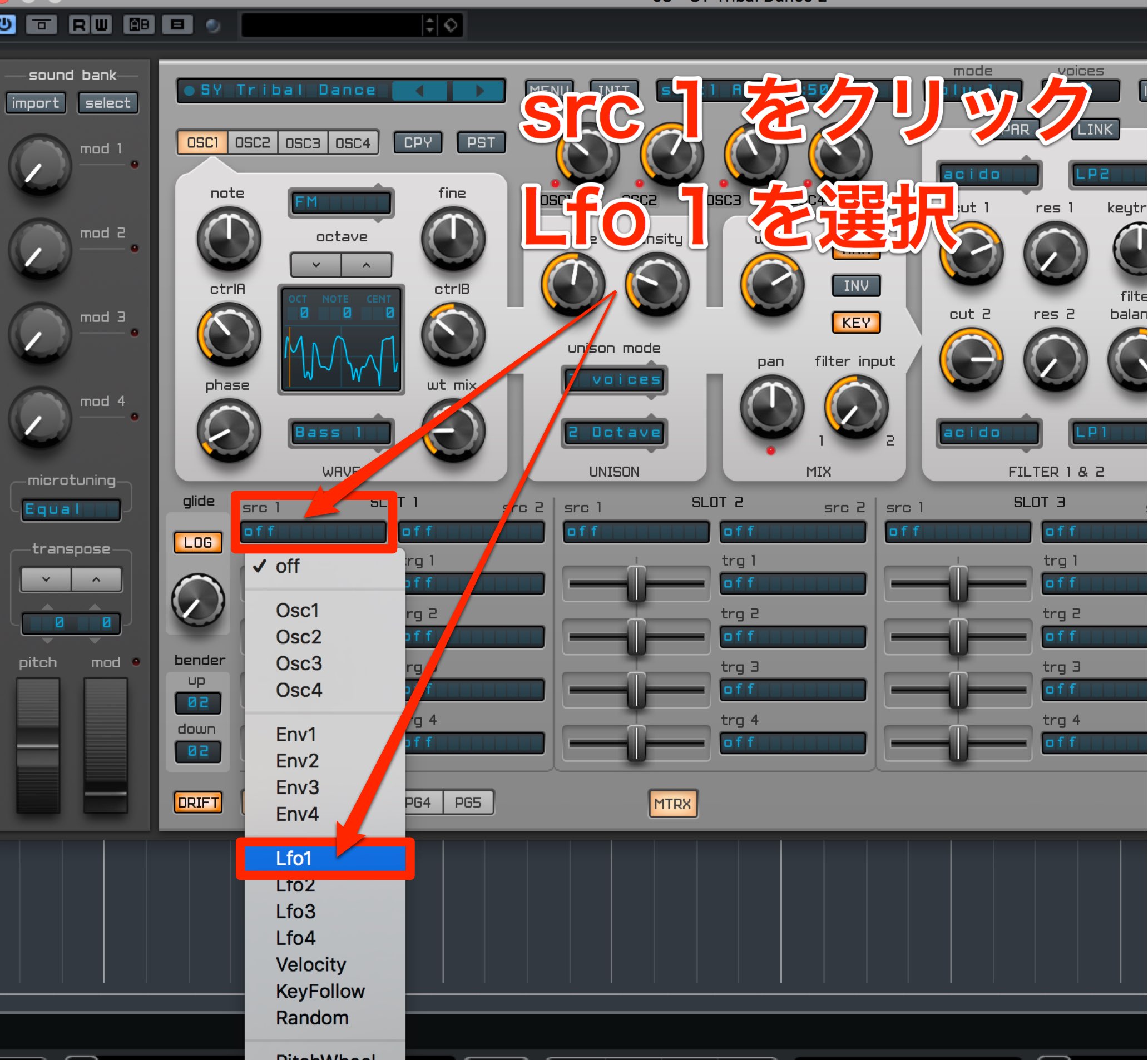This screenshot has height=1060, width=1148.
Task: Click the plugin power bypass icon
Action: click(6, 24)
